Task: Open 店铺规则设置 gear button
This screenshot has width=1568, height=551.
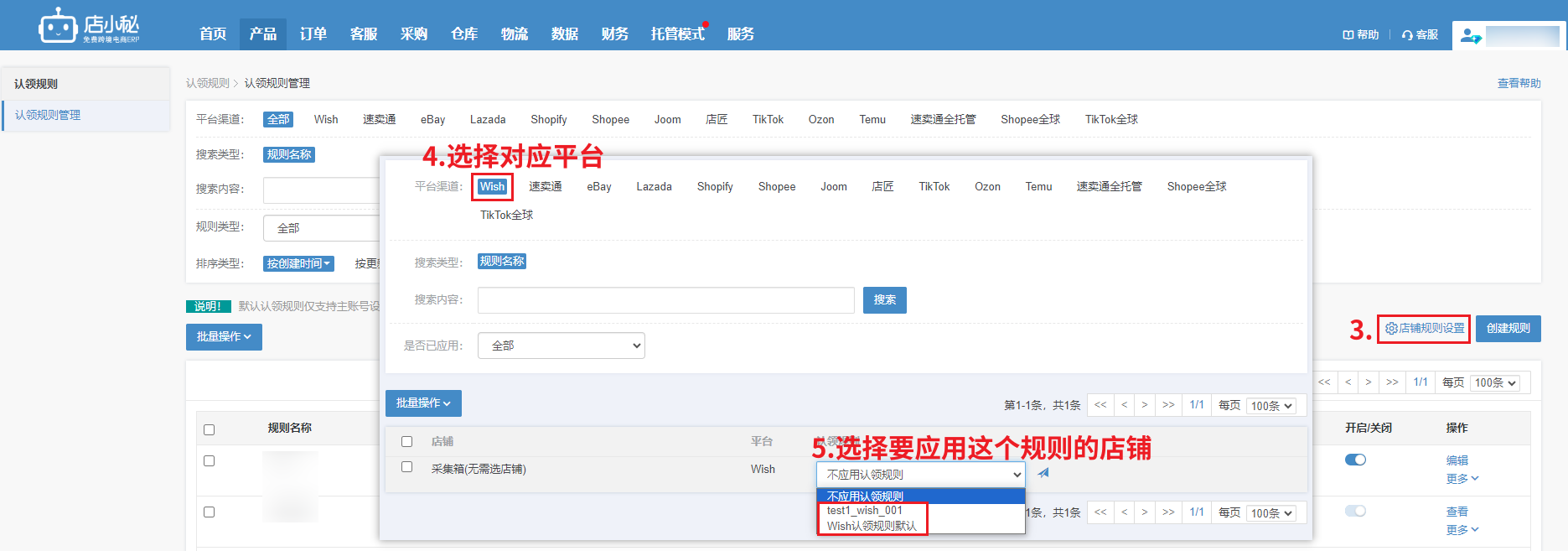Action: [1425, 328]
